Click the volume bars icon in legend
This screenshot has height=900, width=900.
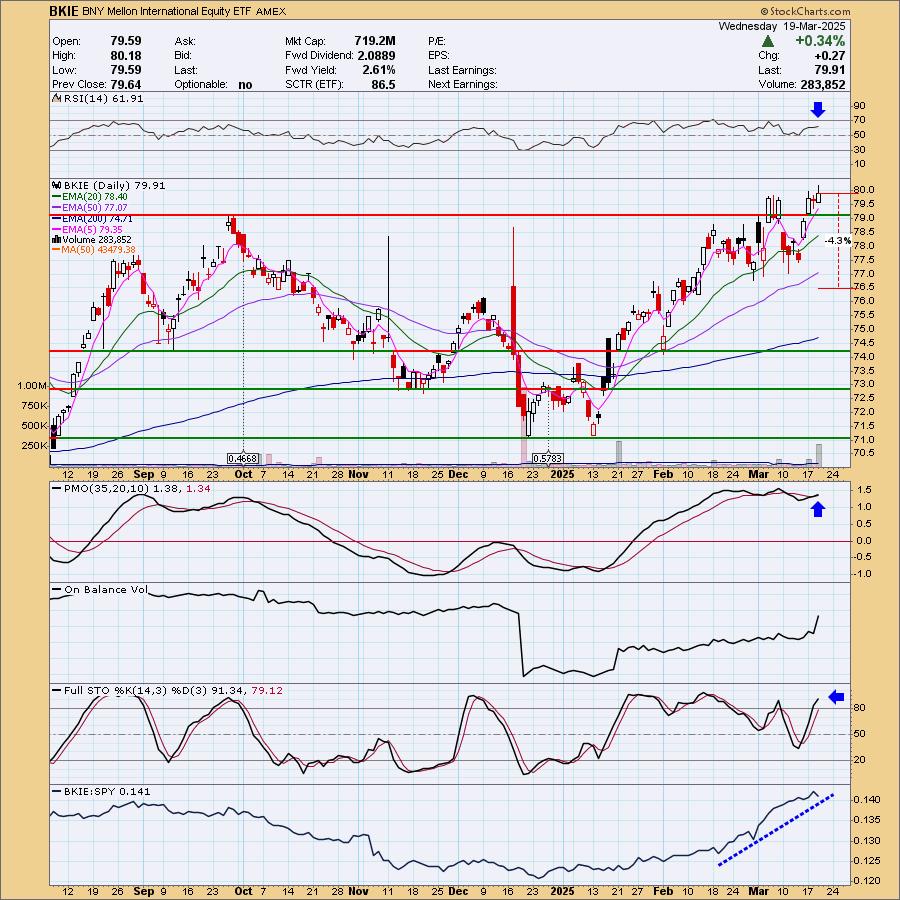click(56, 240)
